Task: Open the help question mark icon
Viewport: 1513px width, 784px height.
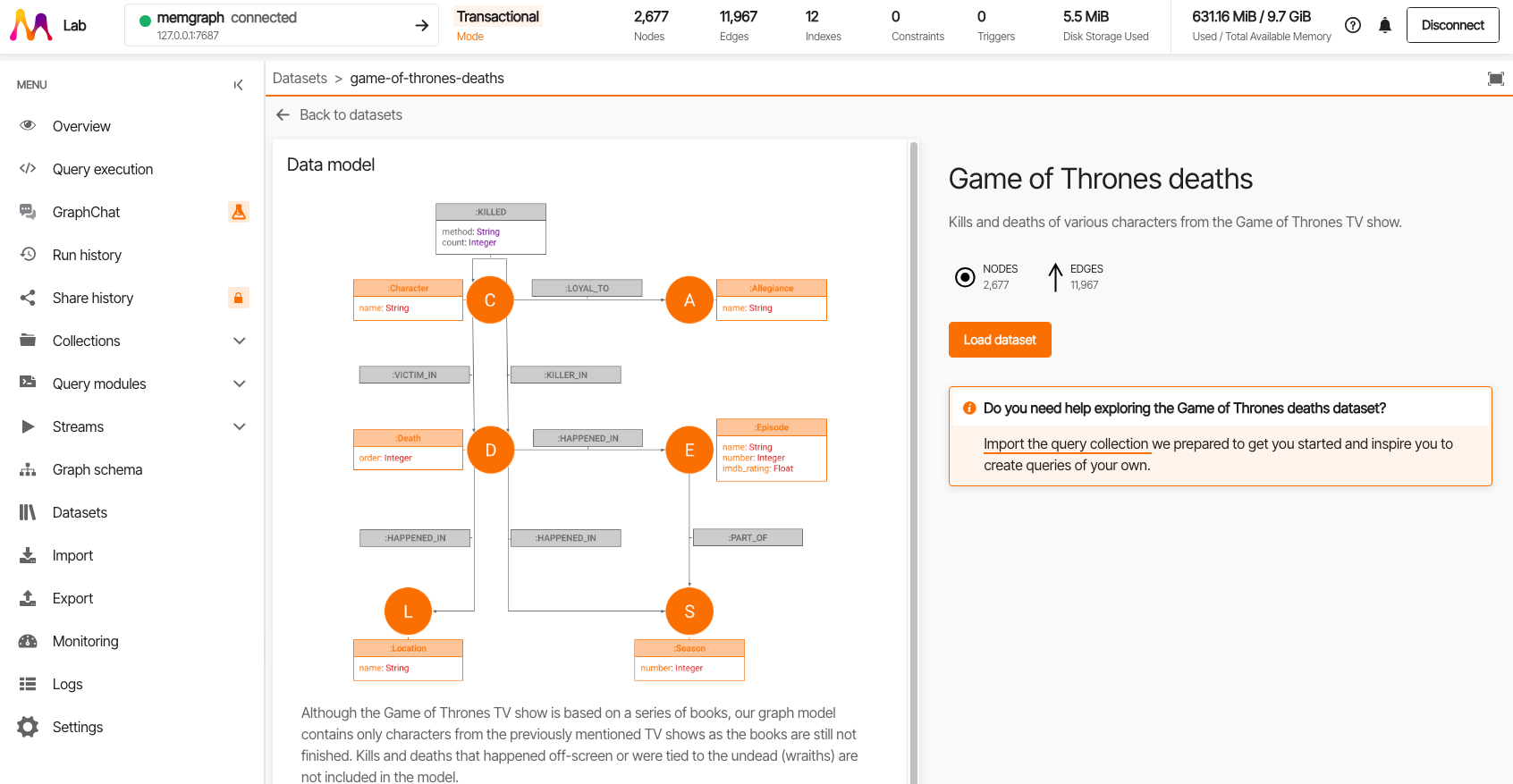Action: click(1353, 25)
